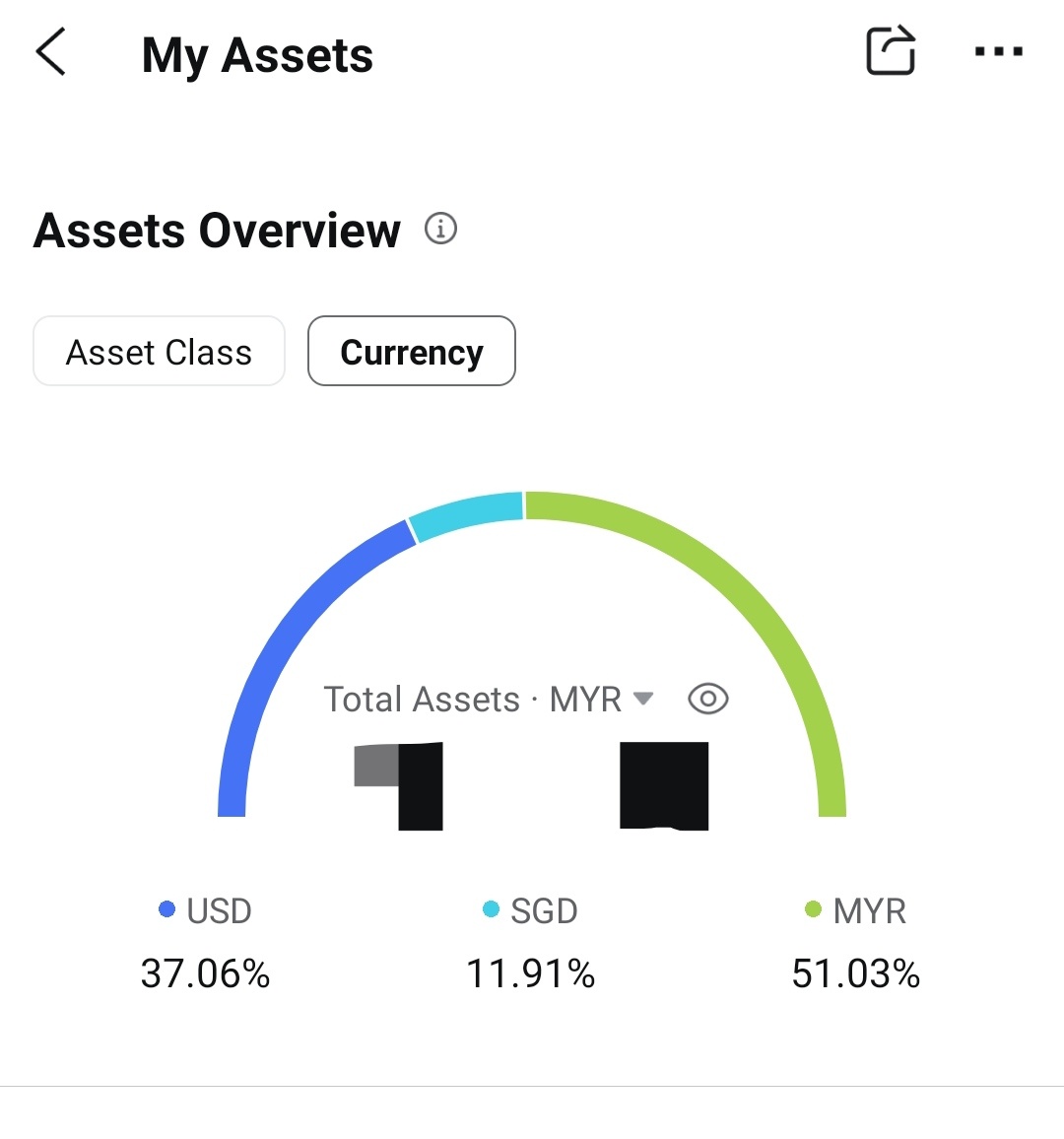Click the USD legend label
Image resolution: width=1064 pixels, height=1139 pixels.
click(219, 911)
